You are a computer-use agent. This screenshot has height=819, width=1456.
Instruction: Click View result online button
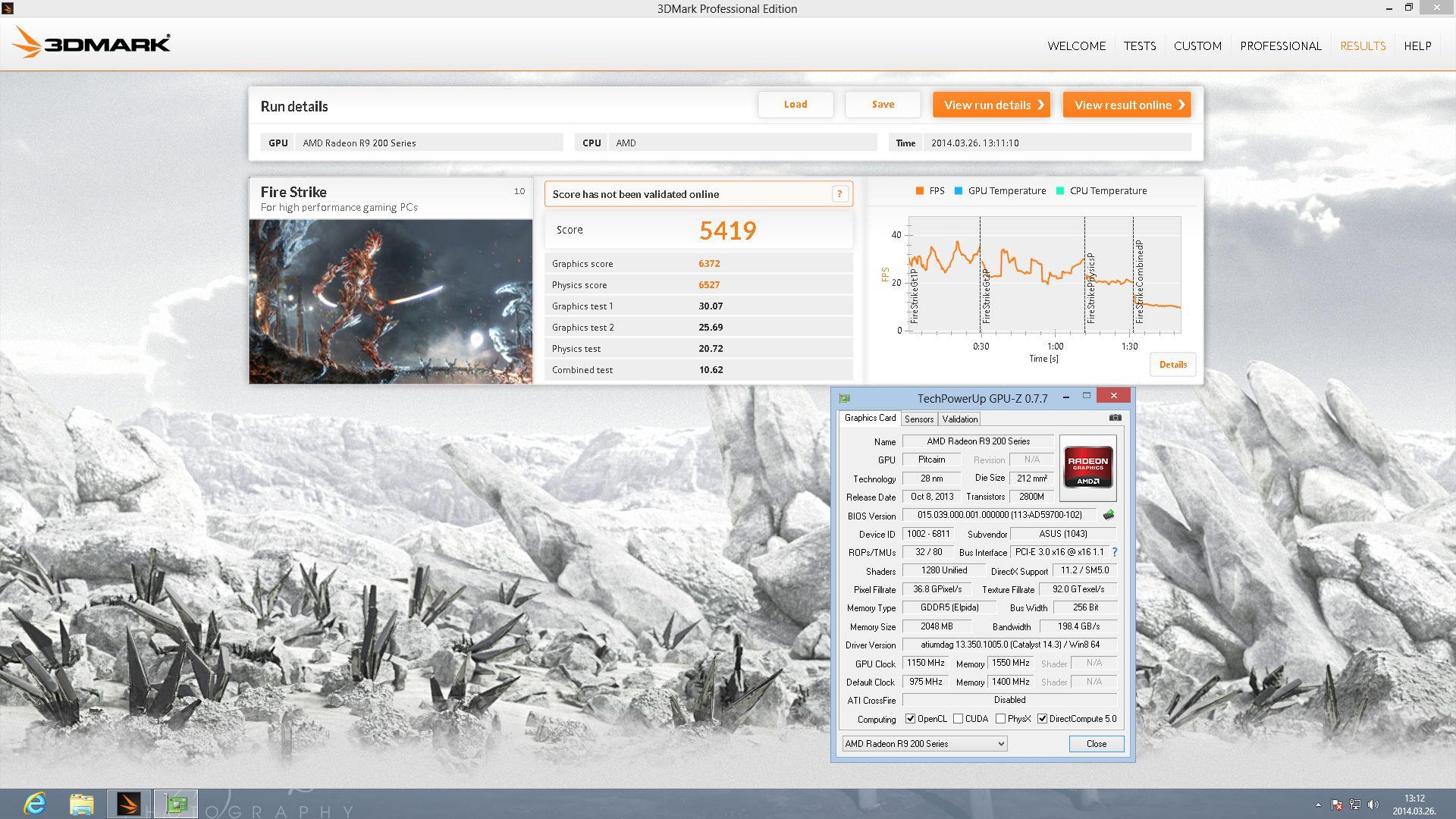click(x=1127, y=105)
